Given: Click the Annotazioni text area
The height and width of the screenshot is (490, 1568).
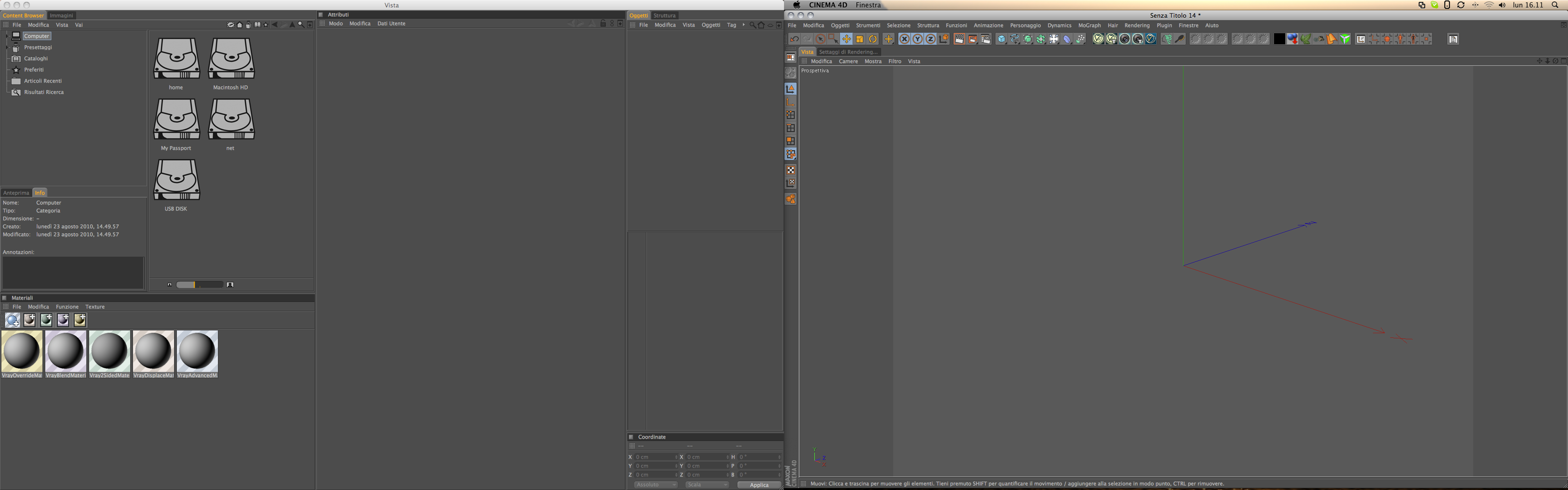Looking at the screenshot, I should point(73,273).
